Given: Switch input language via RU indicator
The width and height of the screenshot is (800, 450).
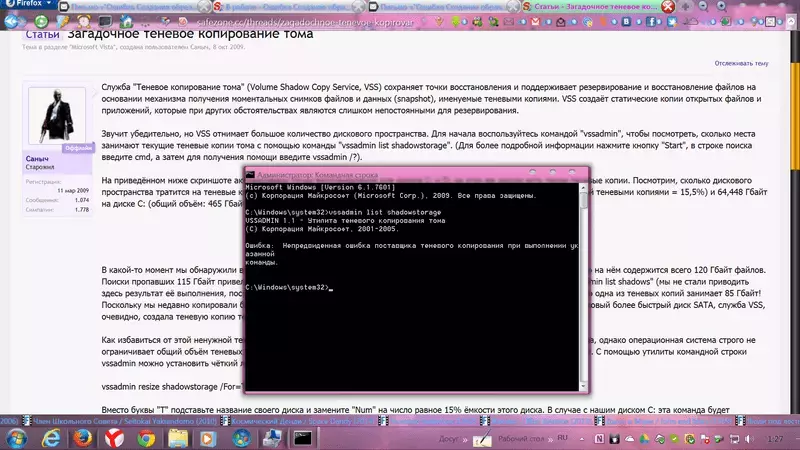Looking at the screenshot, I should 562,438.
